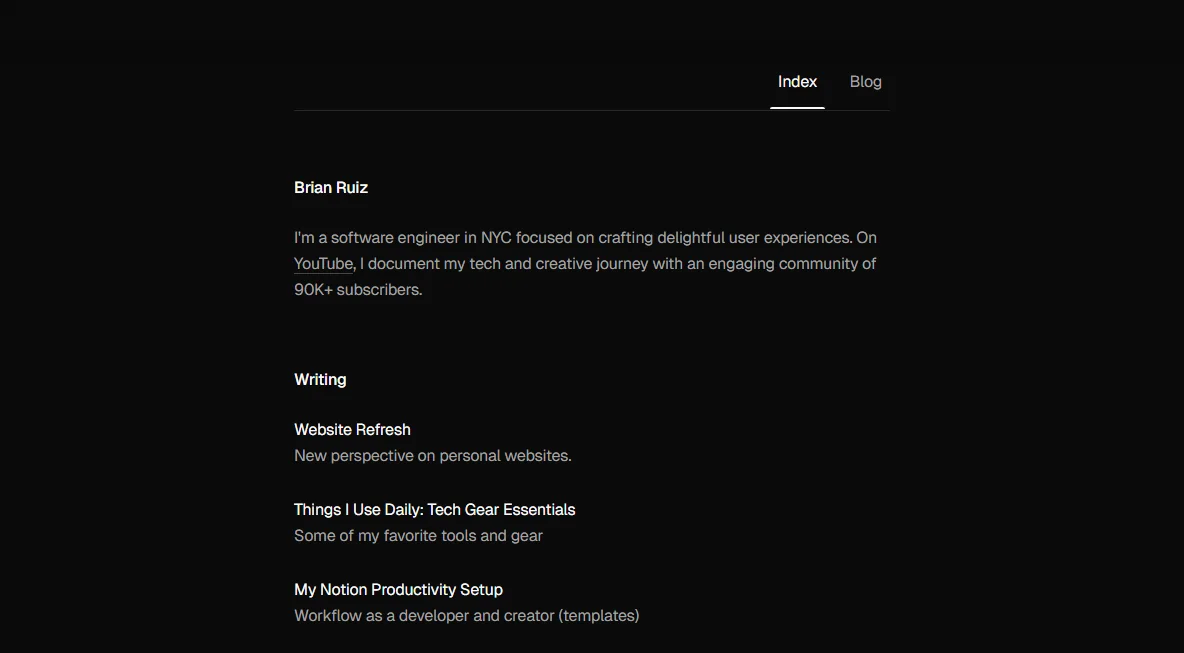Select the Index tab
Image resolution: width=1184 pixels, height=653 pixels.
pos(797,82)
